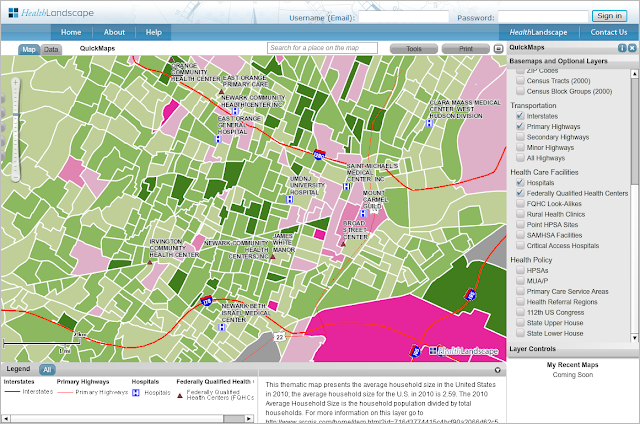Screen dimensions: 640x424
Task: Enable the HPSAs layer
Action: pyautogui.click(x=520, y=270)
